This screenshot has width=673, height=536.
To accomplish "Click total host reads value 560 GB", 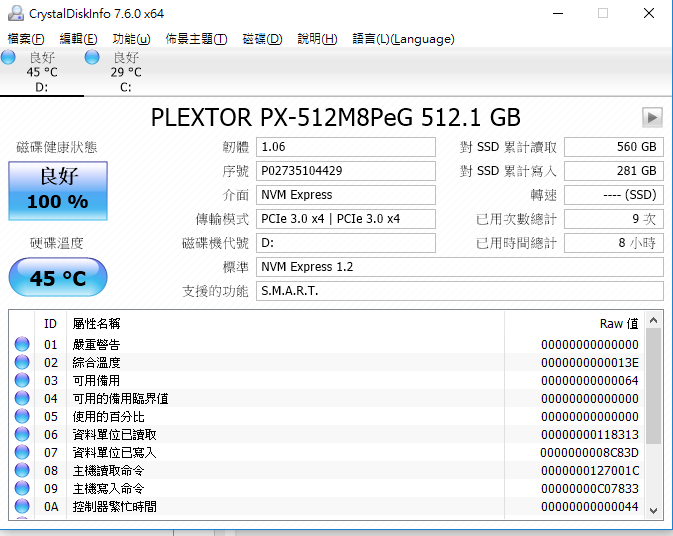I will 614,147.
